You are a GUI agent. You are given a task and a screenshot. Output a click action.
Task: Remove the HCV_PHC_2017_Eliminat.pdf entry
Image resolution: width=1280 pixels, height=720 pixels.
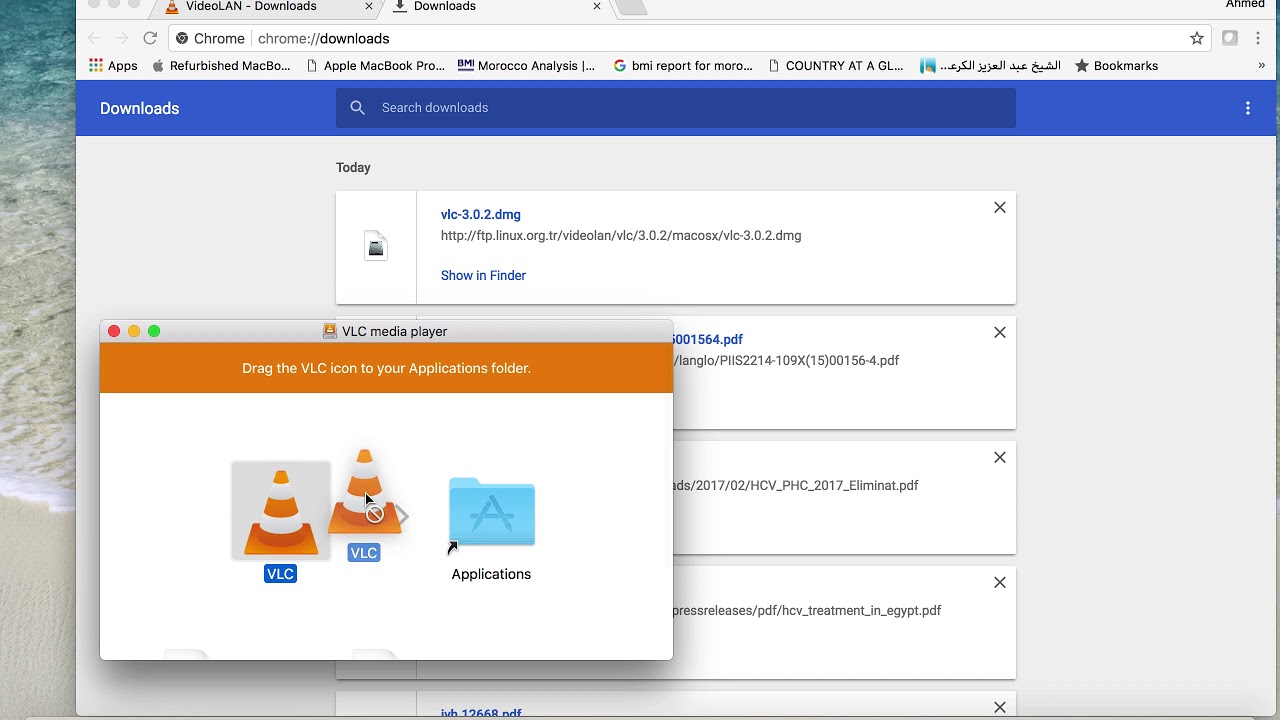(1000, 457)
